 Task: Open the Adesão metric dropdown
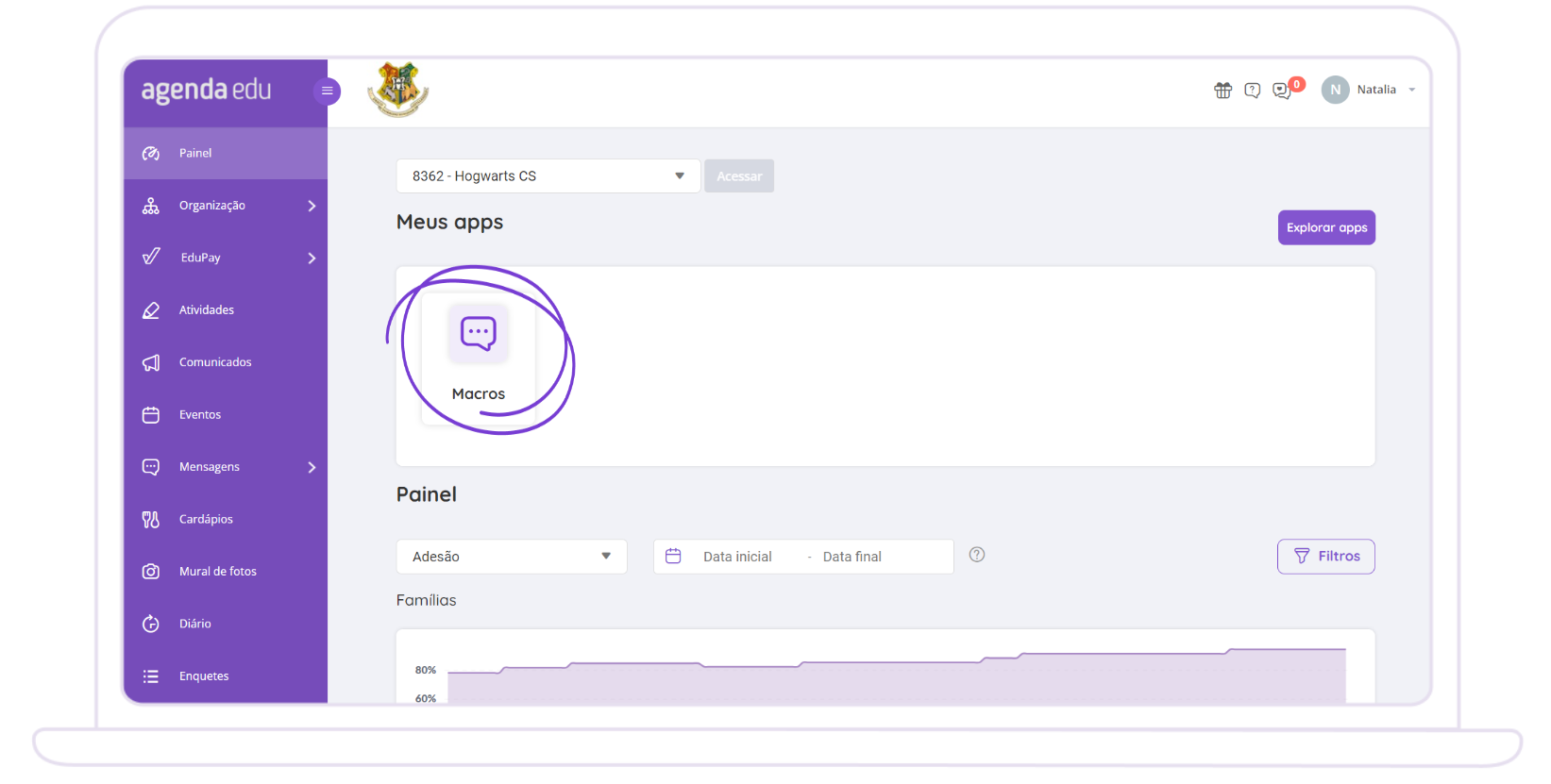pyautogui.click(x=512, y=557)
